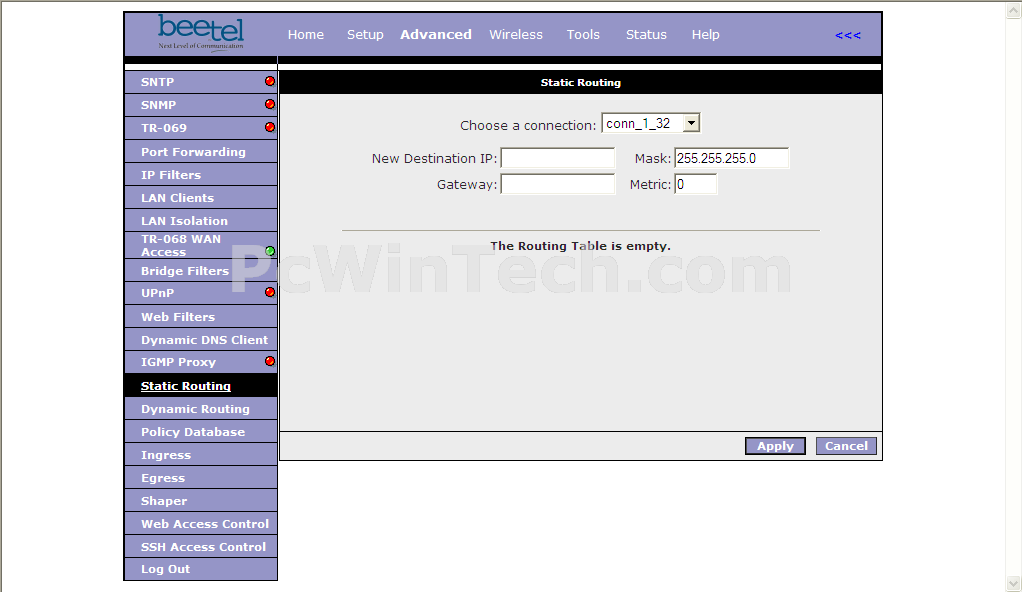Viewport: 1022px width, 592px height.
Task: Open SSH Access Control page
Action: [201, 546]
